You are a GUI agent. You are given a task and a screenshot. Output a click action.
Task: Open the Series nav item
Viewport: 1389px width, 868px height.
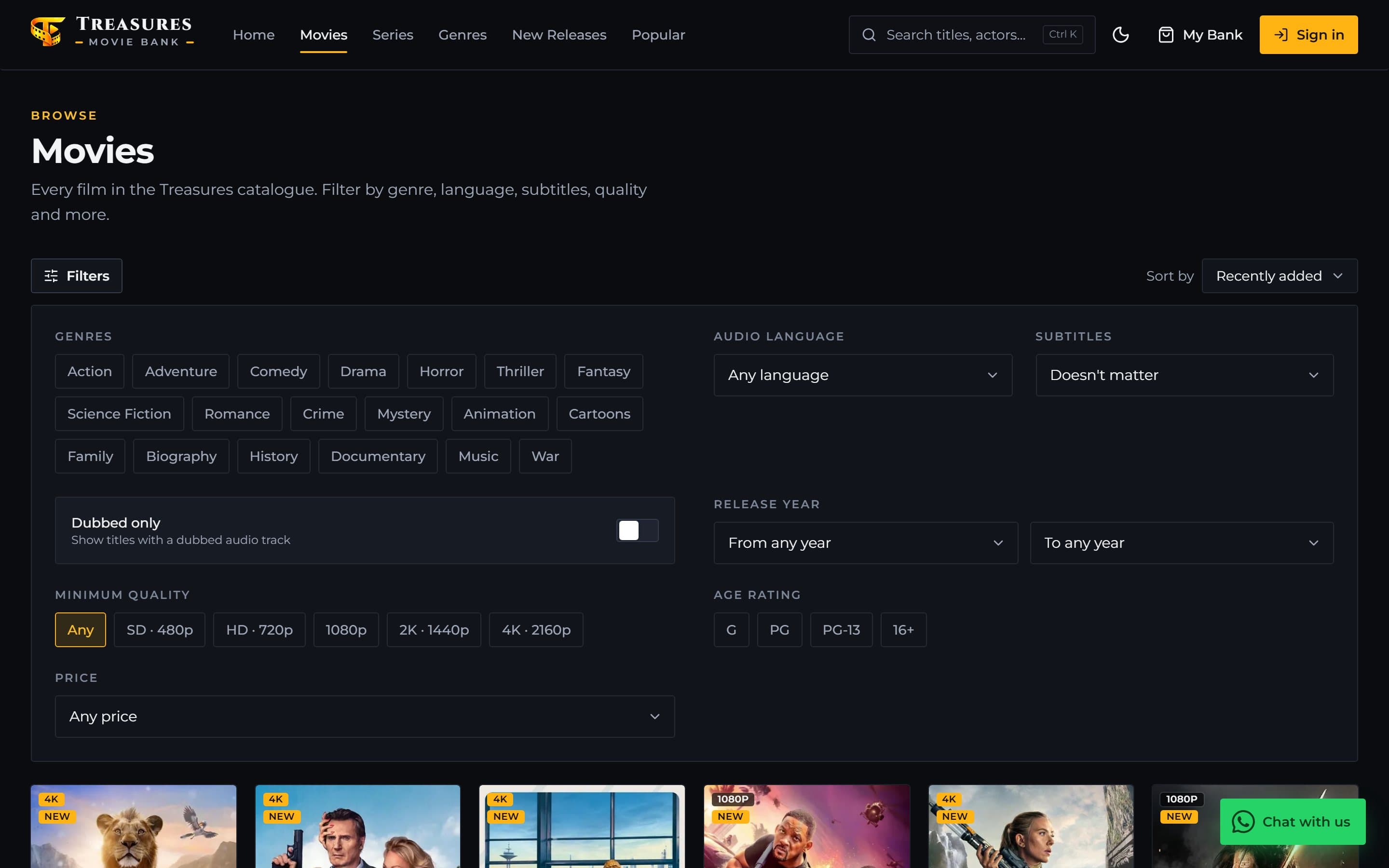click(x=393, y=35)
